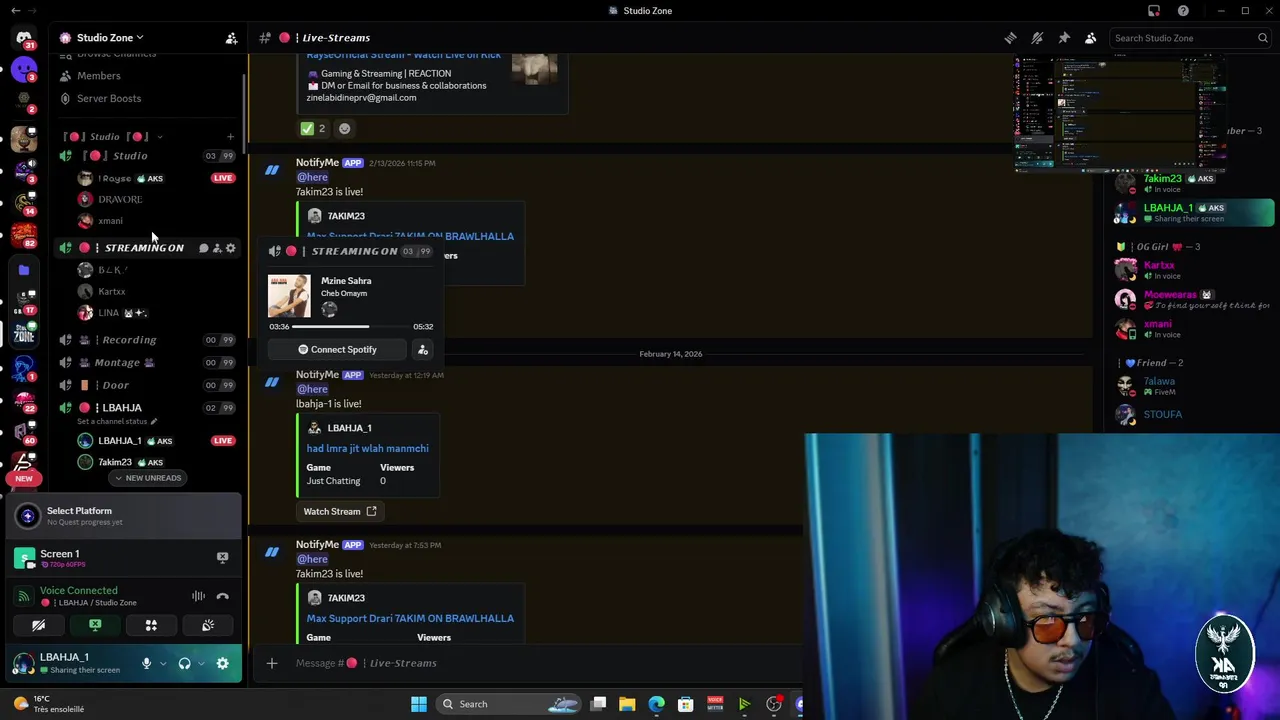Open chat for STREAMING ON channel
The height and width of the screenshot is (720, 1280).
click(x=203, y=248)
